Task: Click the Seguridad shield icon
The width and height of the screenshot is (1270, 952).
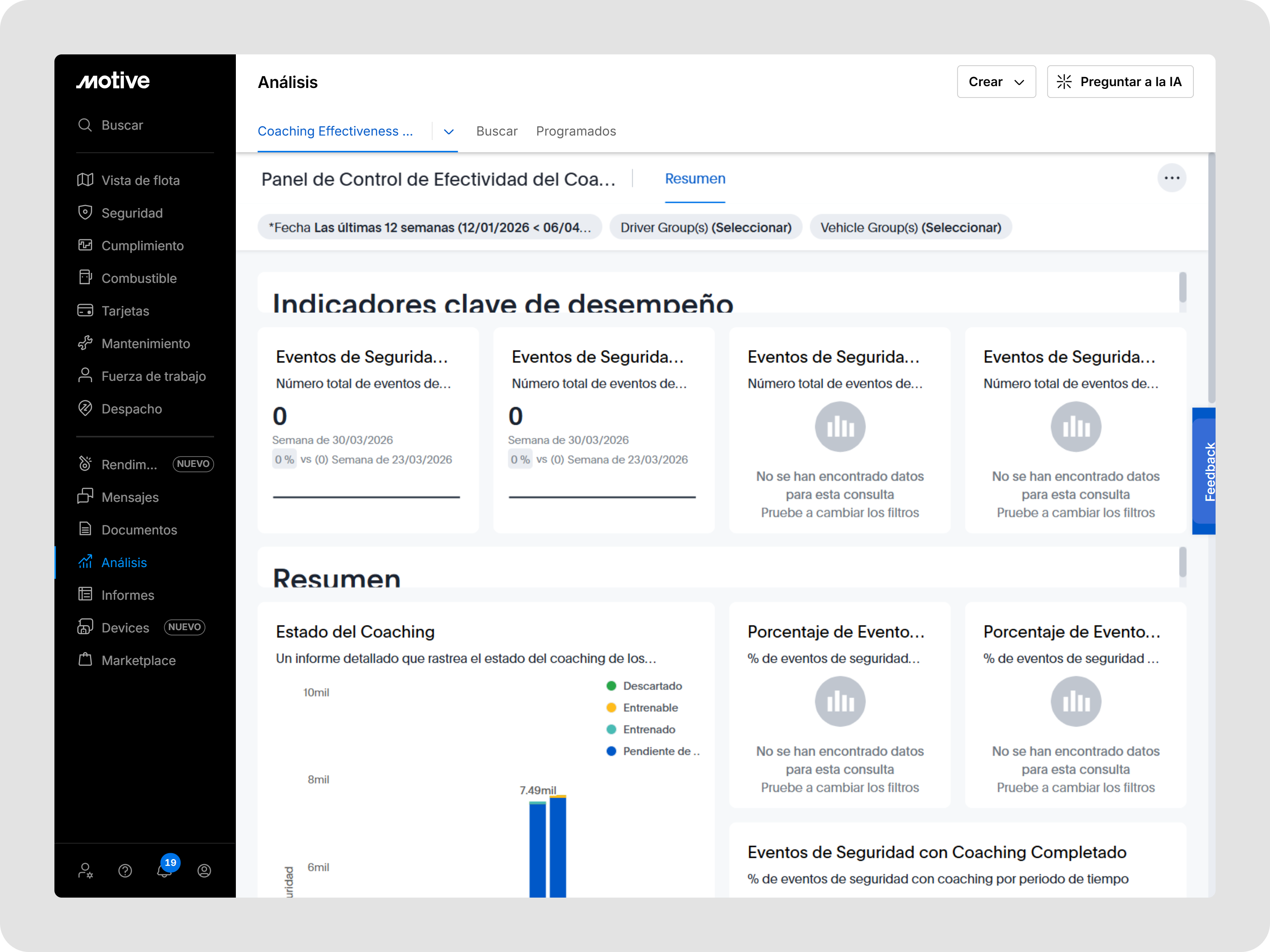Action: (x=85, y=213)
